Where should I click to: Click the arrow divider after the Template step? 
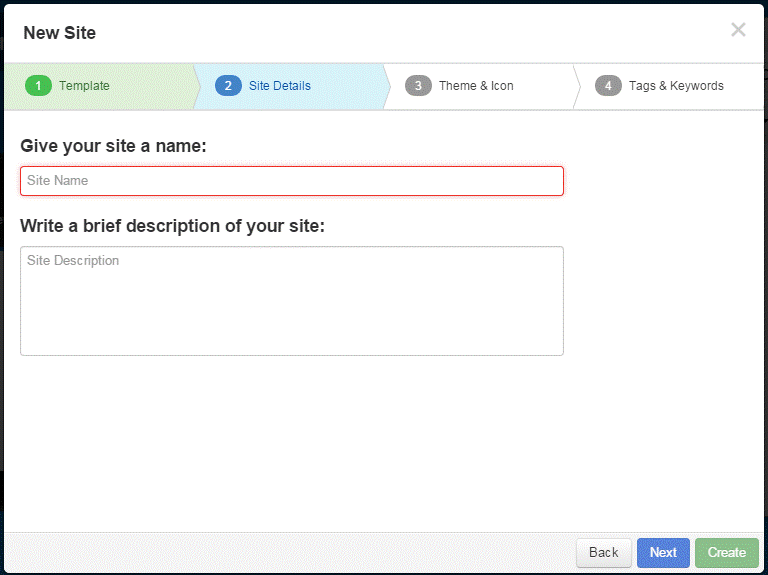coord(196,86)
